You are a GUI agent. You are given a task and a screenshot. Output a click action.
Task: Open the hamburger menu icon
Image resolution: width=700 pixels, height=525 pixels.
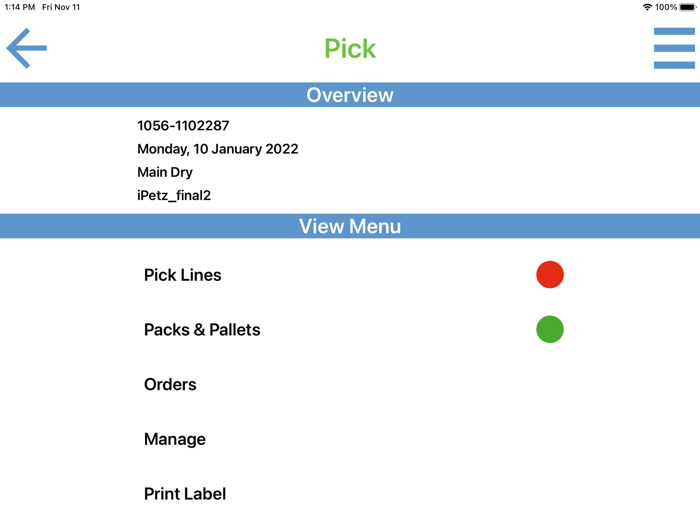click(x=674, y=48)
